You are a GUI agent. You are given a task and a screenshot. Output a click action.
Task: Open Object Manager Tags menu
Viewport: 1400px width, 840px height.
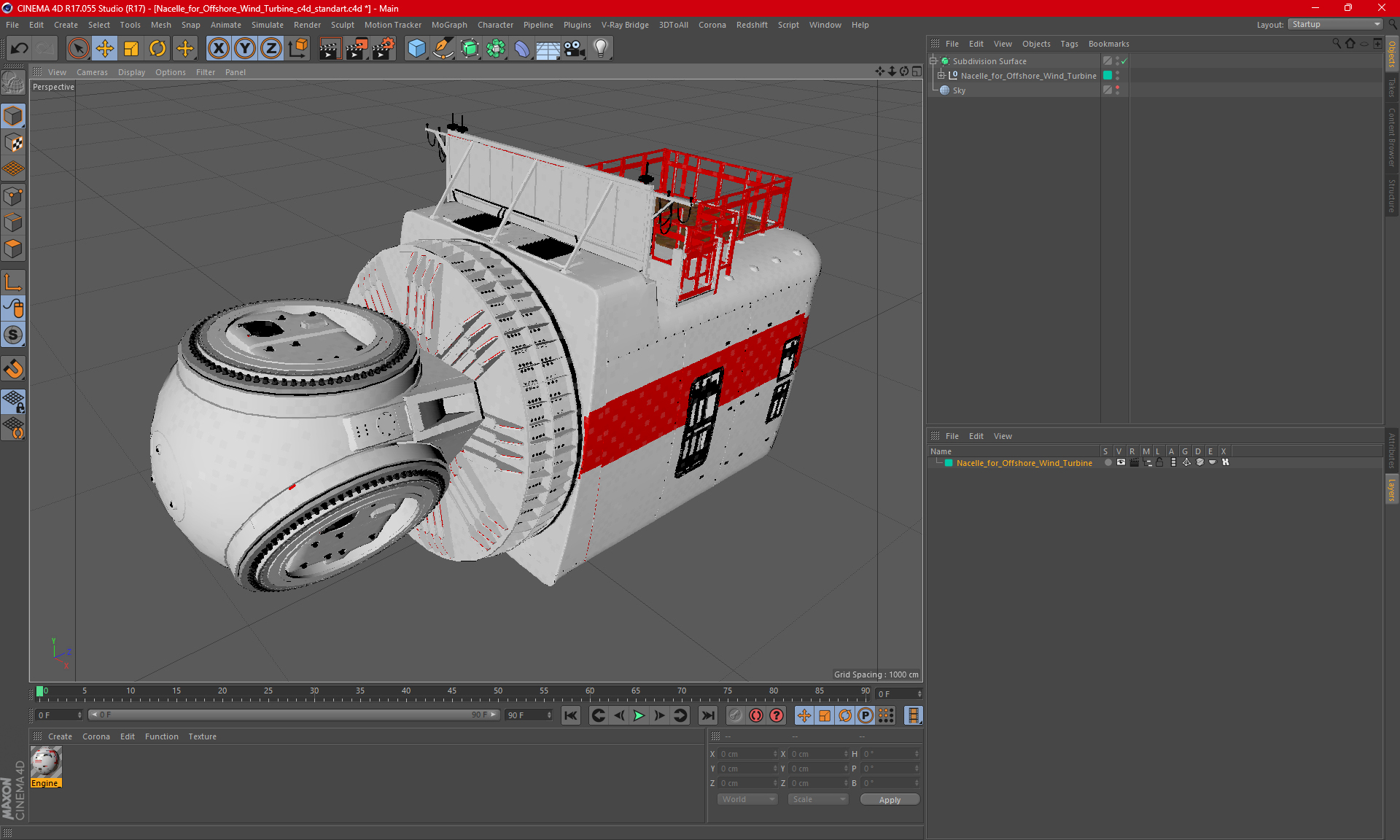click(1069, 44)
